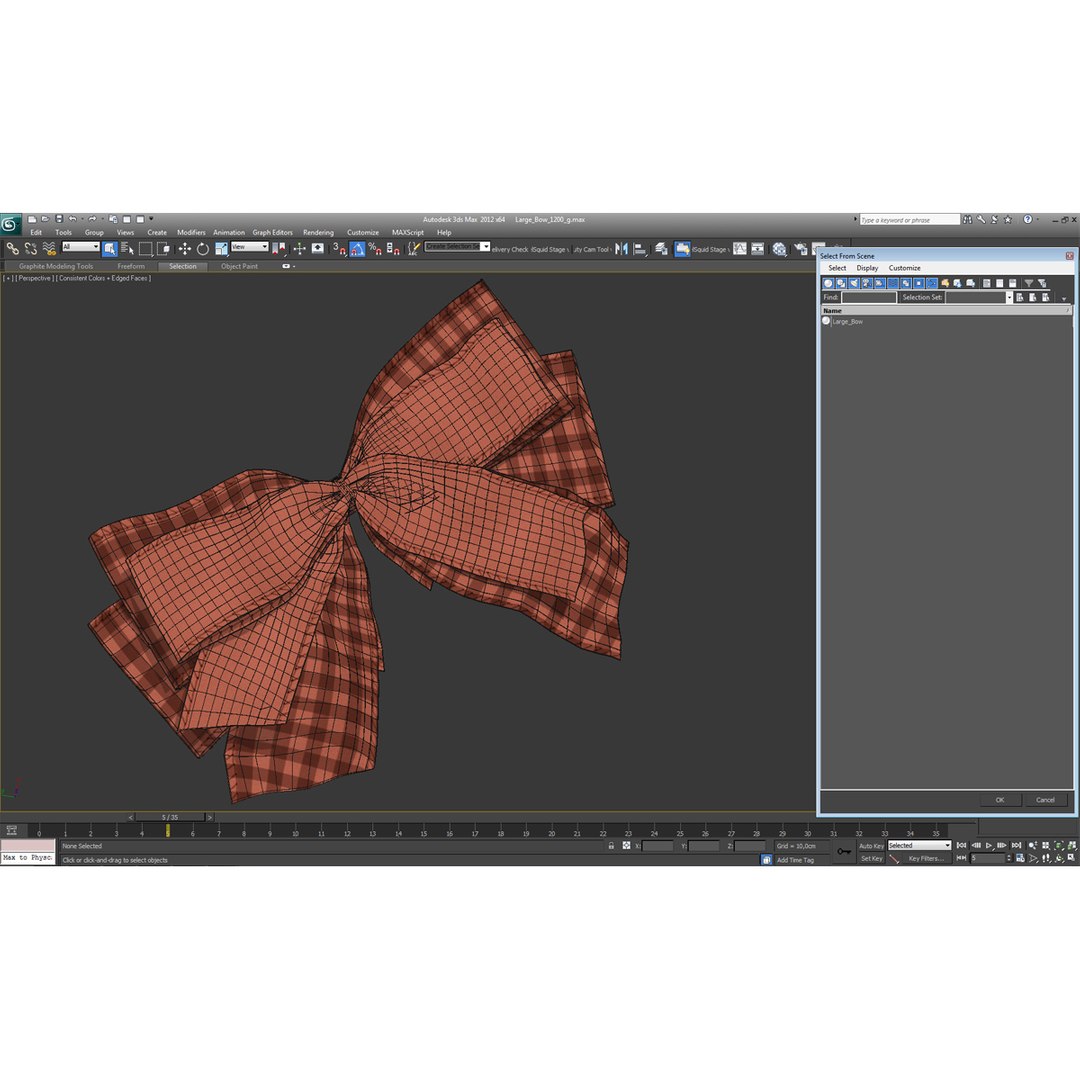Viewport: 1080px width, 1080px height.
Task: Toggle Angle Snap
Action: pyautogui.click(x=357, y=249)
